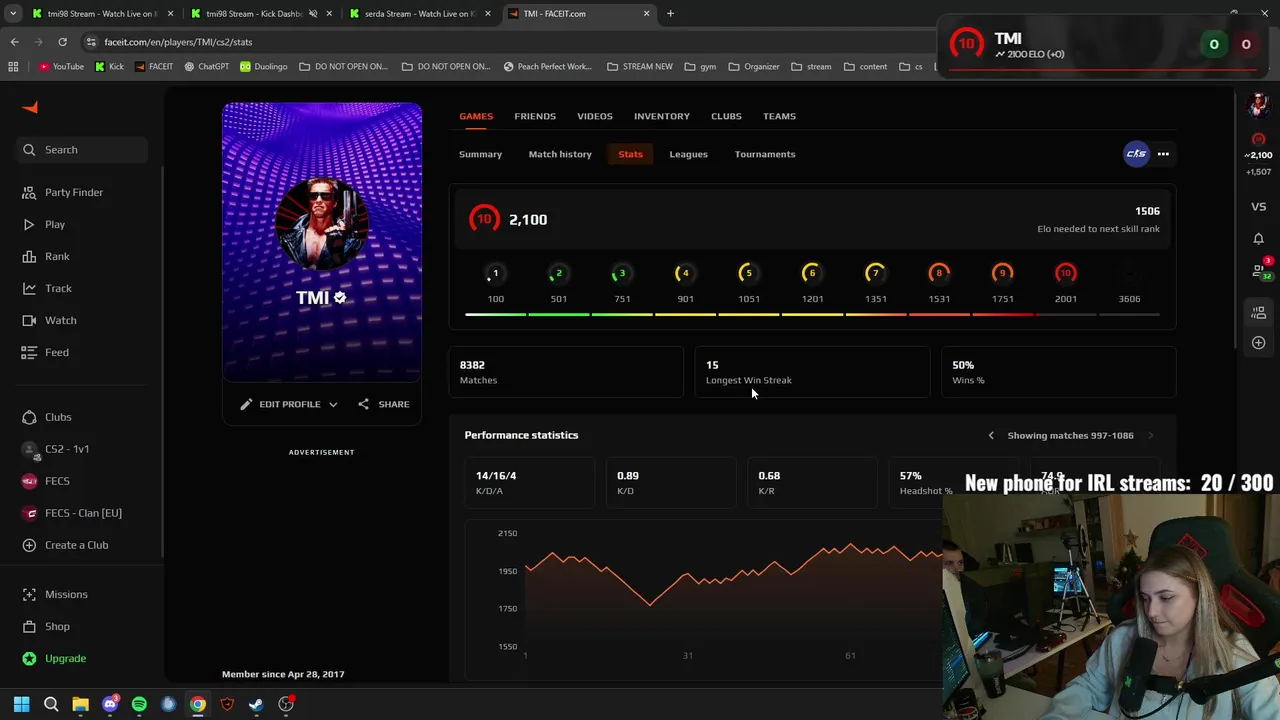Show previous matches with left chevron
This screenshot has height=720, width=1280.
[x=991, y=435]
